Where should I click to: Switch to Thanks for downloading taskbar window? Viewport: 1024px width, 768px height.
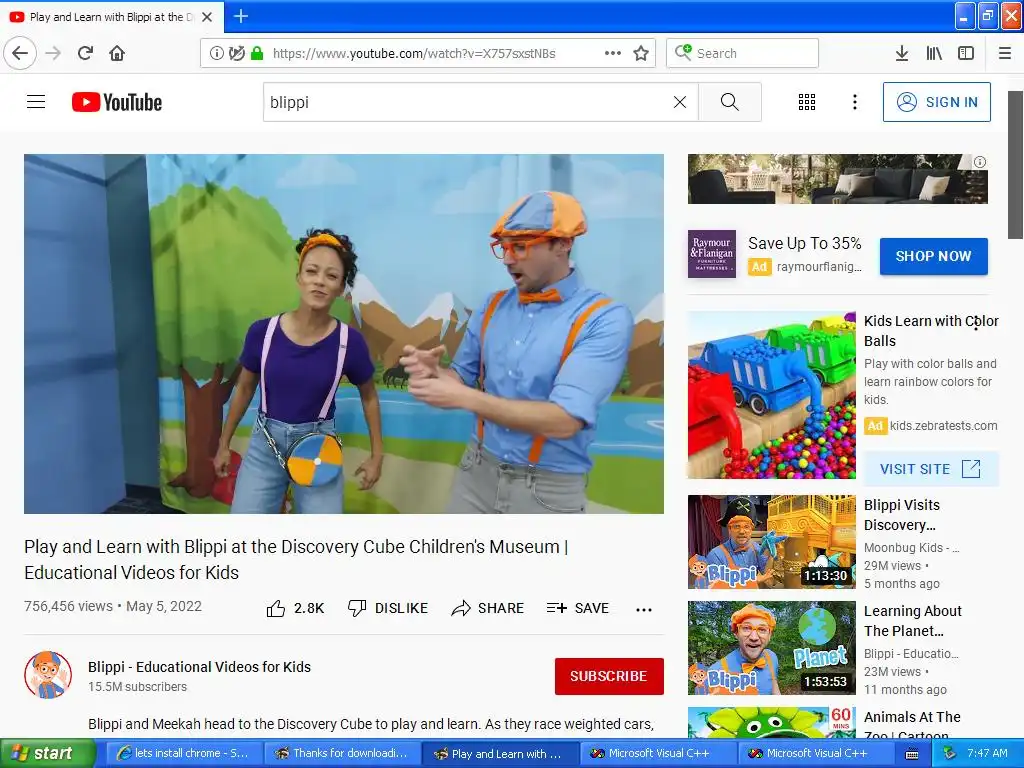[x=341, y=754]
